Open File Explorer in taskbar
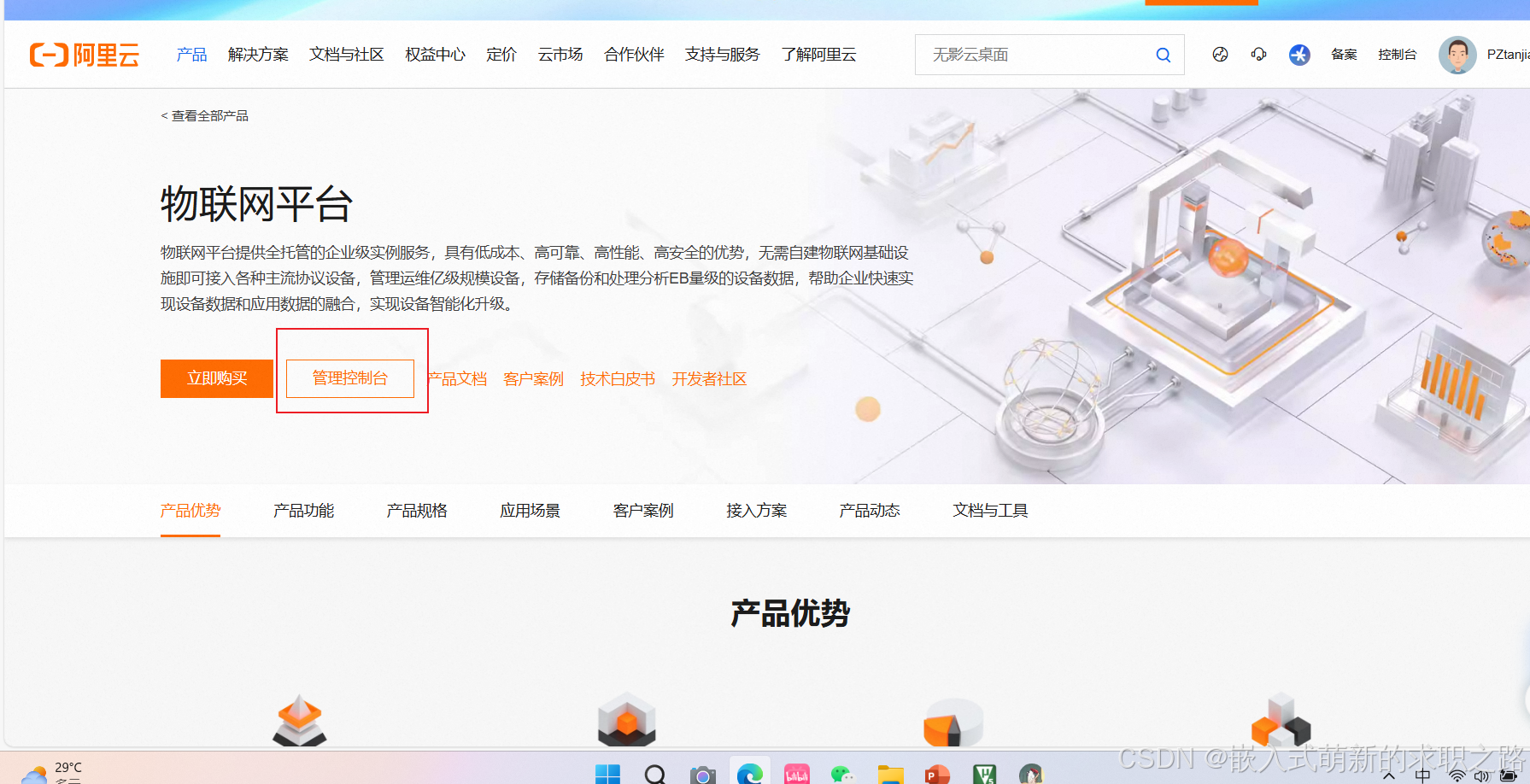Image resolution: width=1530 pixels, height=784 pixels. coord(890,775)
